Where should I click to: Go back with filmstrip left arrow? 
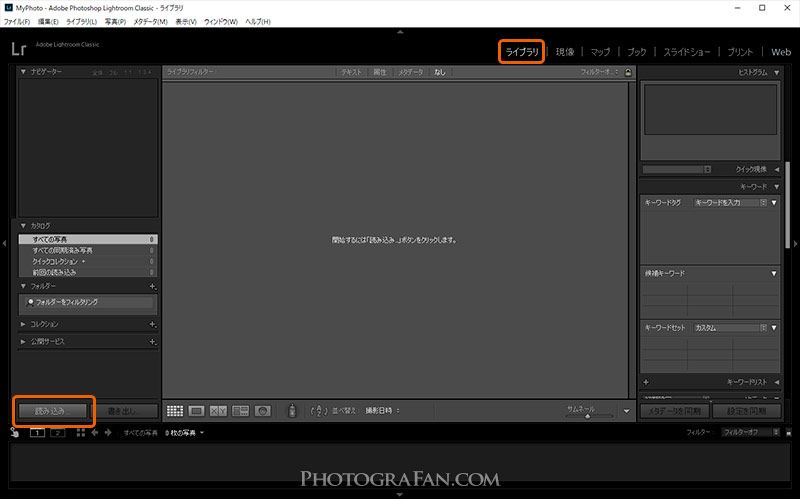click(94, 433)
